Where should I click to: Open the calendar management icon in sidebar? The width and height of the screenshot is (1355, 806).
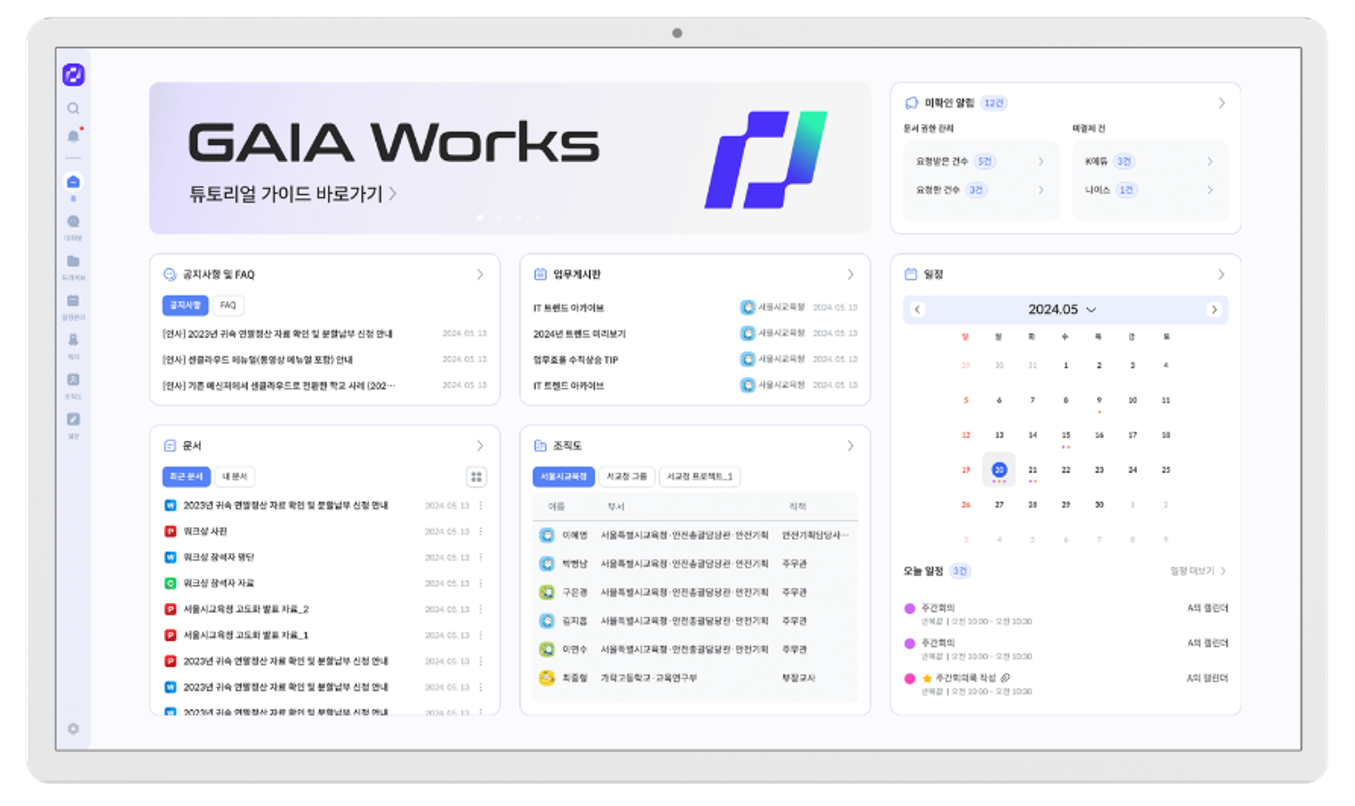[73, 300]
